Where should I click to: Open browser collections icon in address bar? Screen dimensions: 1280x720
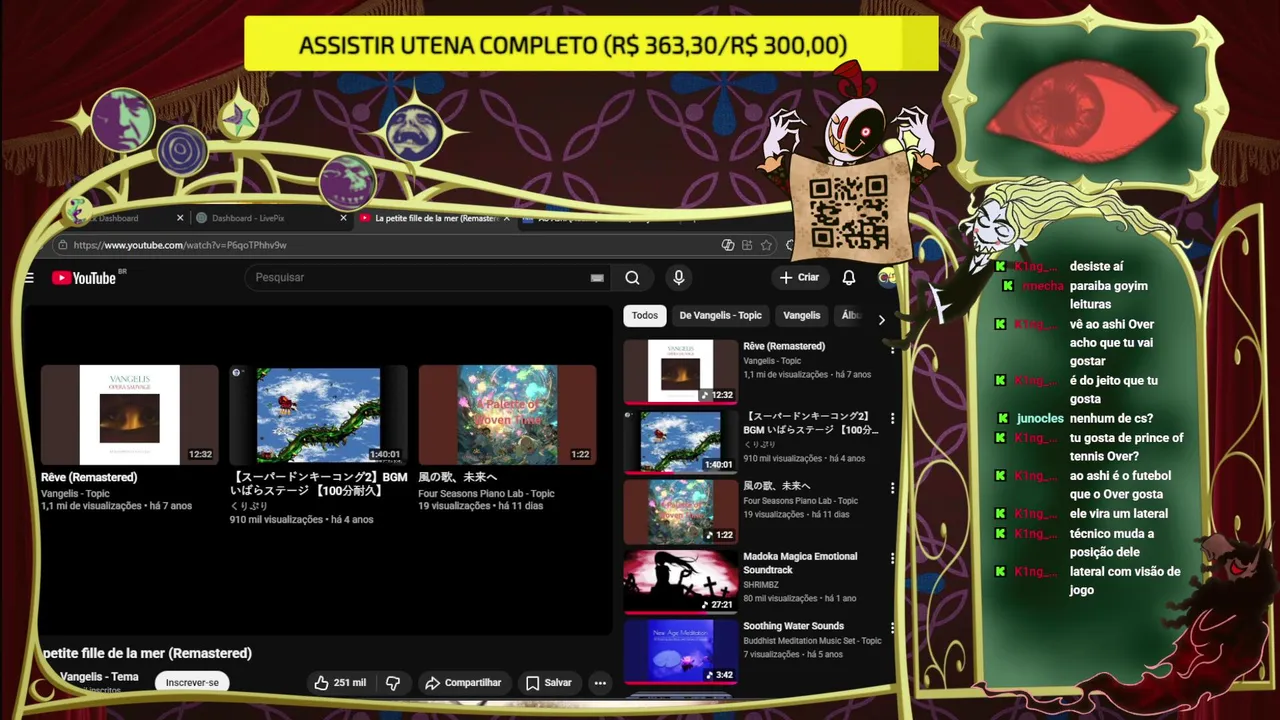pos(747,245)
